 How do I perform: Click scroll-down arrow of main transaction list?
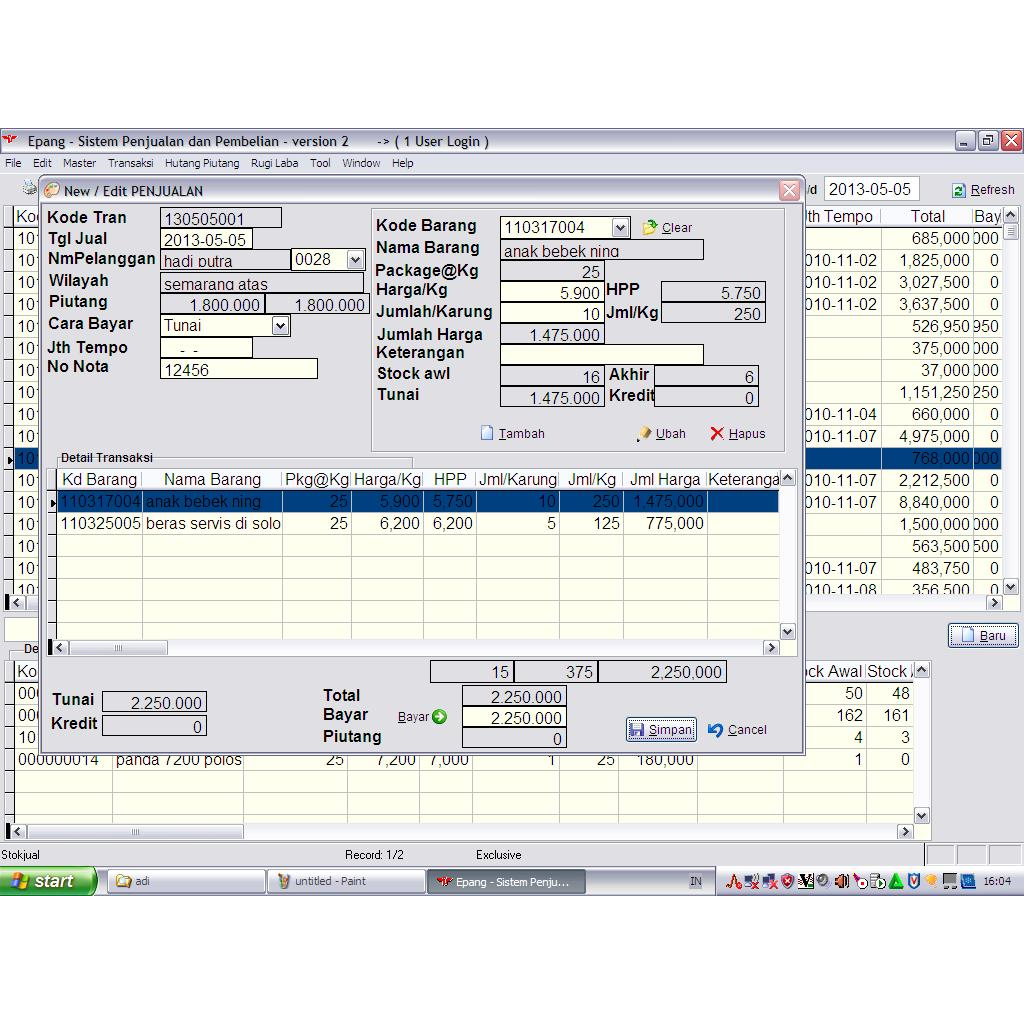pyautogui.click(x=1010, y=587)
